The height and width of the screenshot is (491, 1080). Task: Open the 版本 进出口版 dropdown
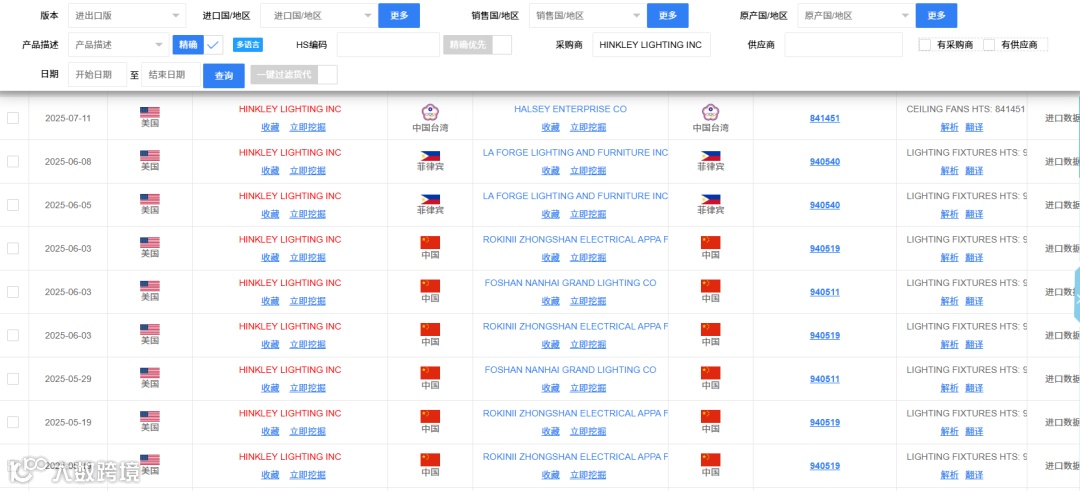point(127,15)
